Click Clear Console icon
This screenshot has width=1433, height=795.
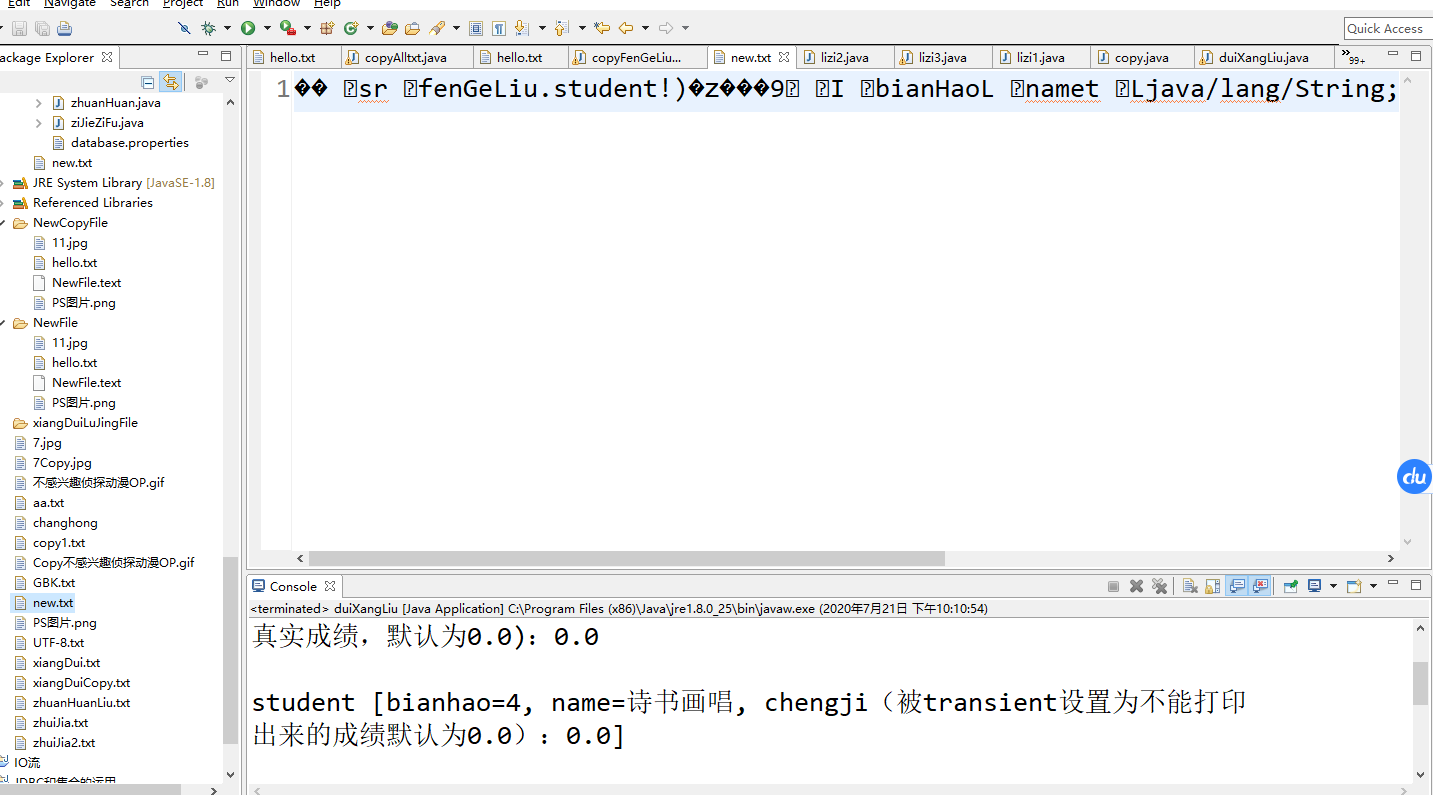coord(1190,586)
